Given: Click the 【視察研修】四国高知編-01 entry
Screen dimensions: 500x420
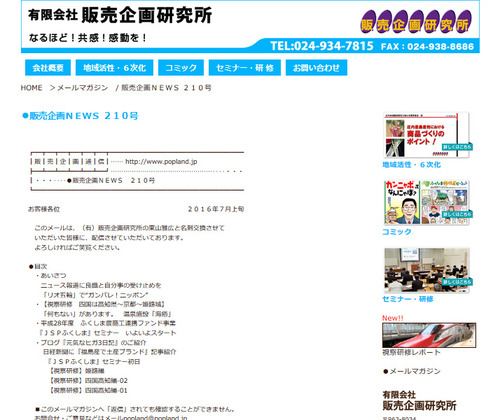Looking at the screenshot, I should coord(88,390).
